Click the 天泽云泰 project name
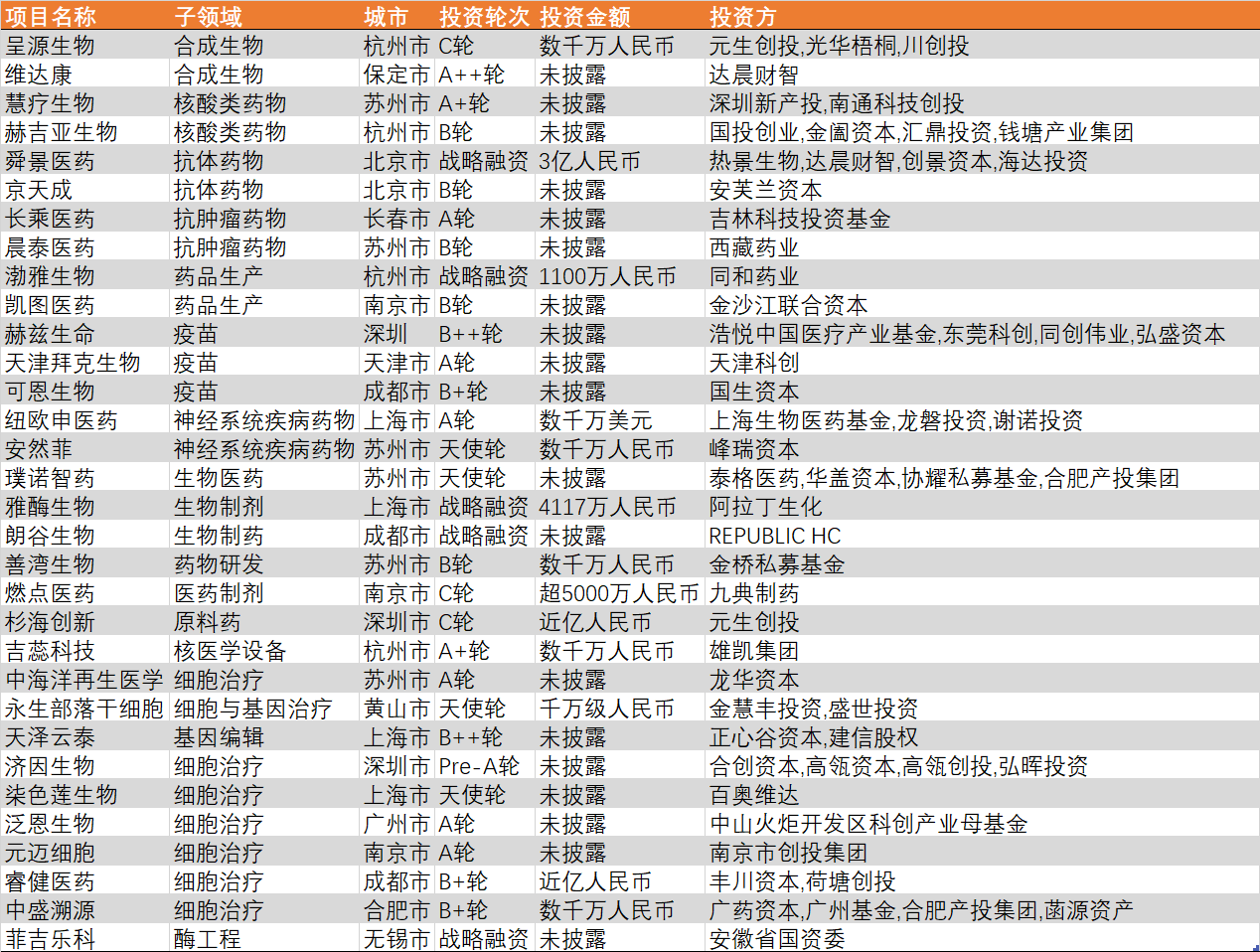 [x=50, y=737]
